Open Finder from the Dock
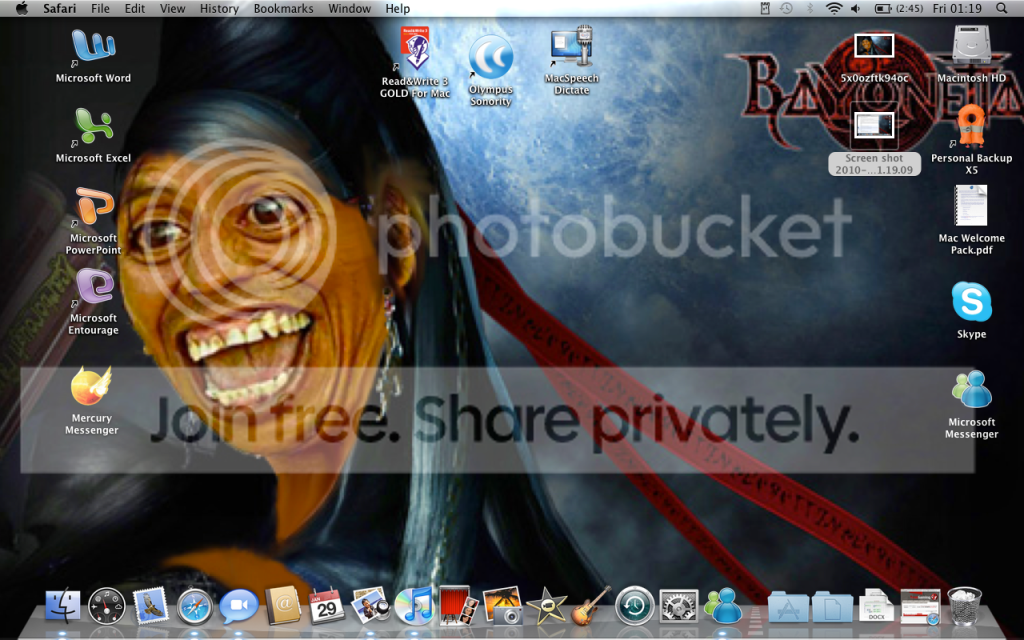Viewport: 1024px width, 640px height. point(63,606)
